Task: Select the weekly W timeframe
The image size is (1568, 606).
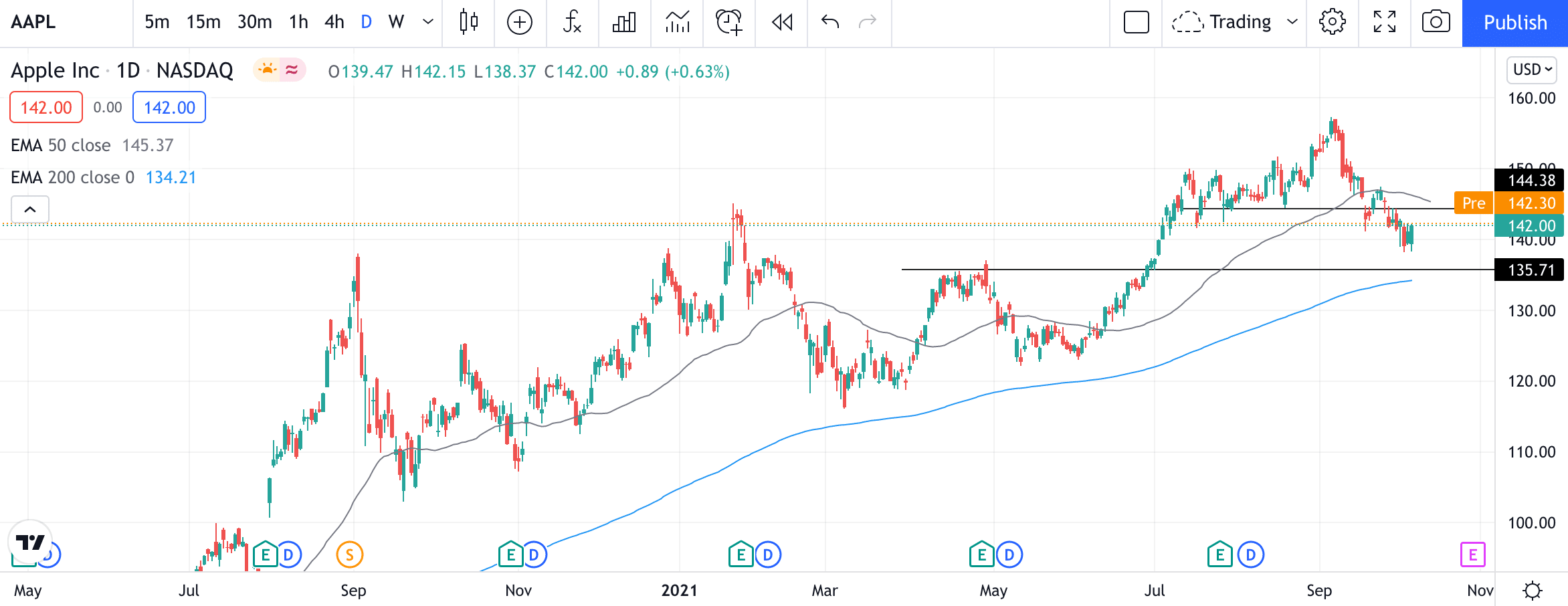Action: click(x=396, y=22)
